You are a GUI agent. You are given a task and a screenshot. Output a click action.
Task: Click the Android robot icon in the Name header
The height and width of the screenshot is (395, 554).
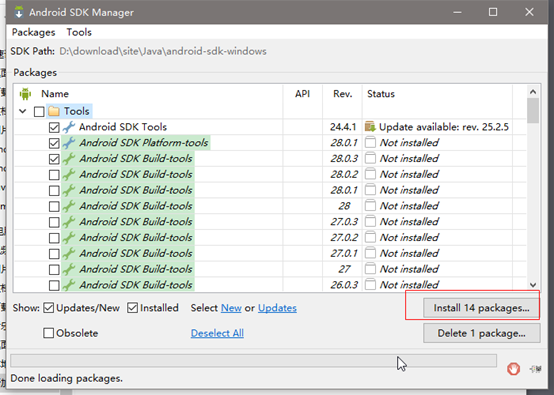[x=25, y=94]
